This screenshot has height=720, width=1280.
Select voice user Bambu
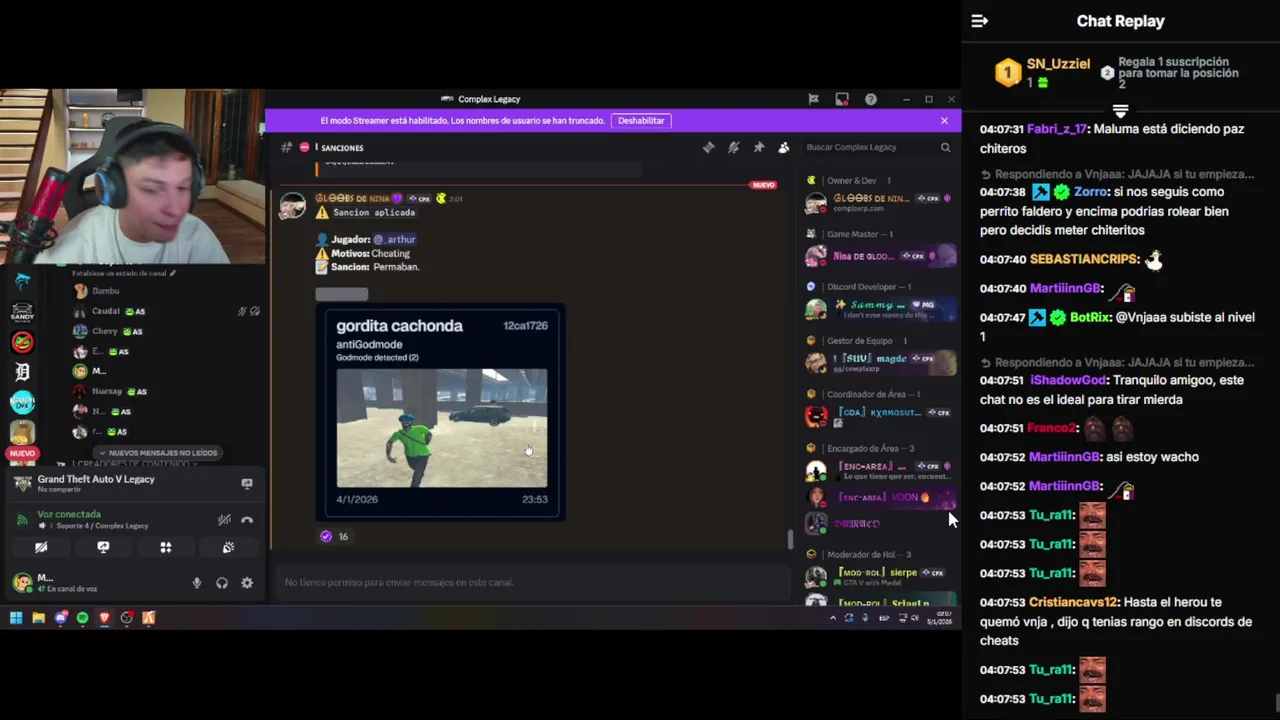105,291
